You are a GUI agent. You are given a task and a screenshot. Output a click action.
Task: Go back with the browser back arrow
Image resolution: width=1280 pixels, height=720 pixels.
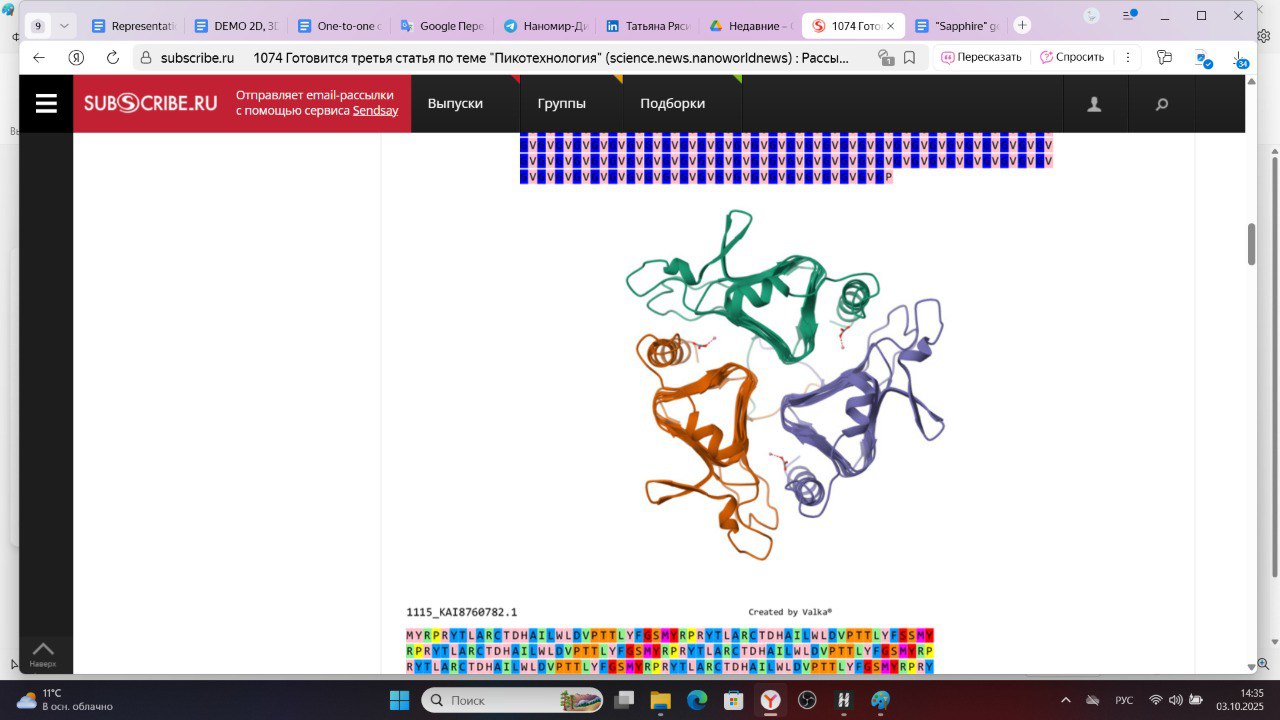tap(39, 58)
